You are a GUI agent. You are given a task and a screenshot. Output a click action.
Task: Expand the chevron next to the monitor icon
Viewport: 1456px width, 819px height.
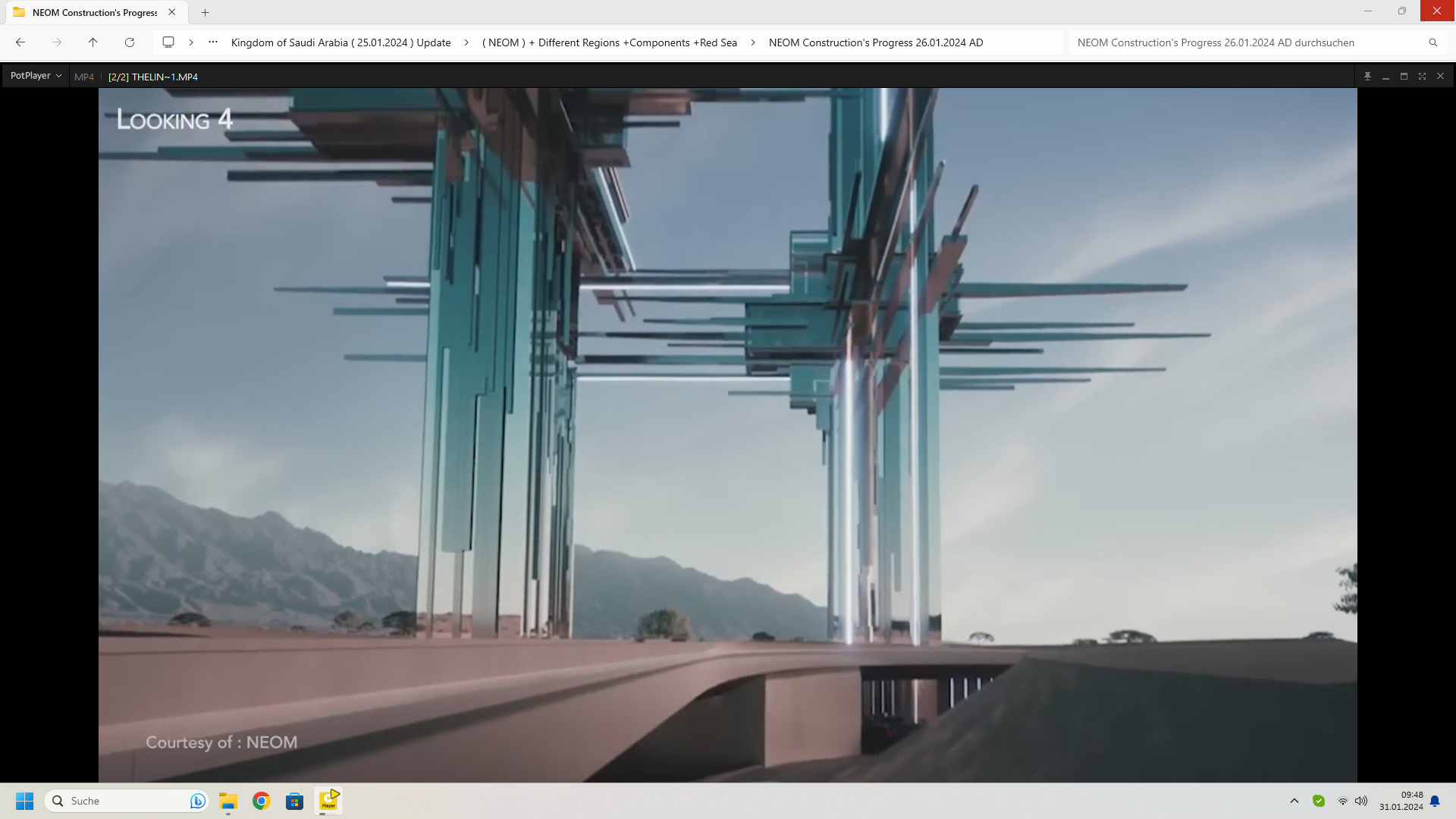tap(191, 42)
